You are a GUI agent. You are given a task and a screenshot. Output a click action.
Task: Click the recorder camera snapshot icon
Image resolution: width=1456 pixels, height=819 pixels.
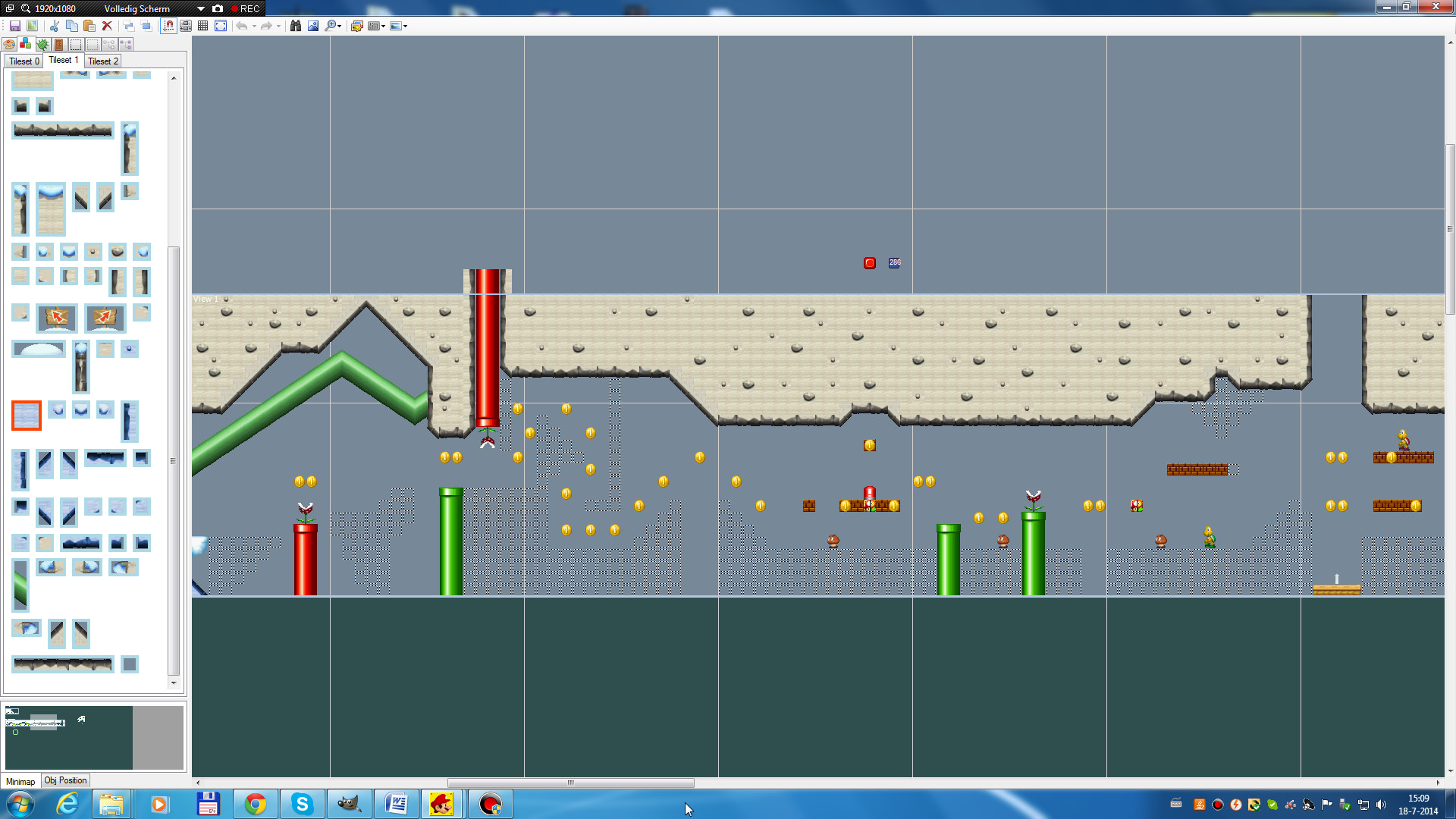coord(218,8)
